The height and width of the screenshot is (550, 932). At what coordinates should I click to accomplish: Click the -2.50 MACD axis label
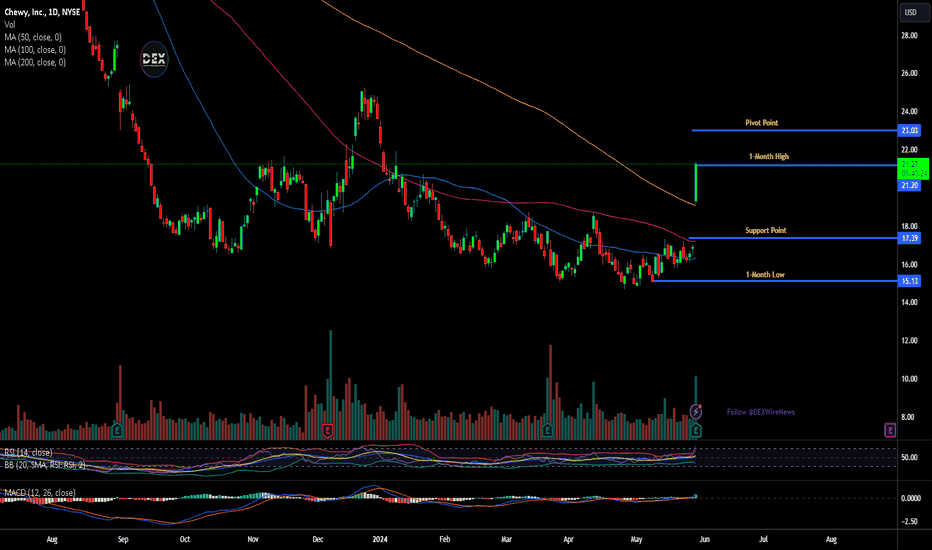coord(911,521)
